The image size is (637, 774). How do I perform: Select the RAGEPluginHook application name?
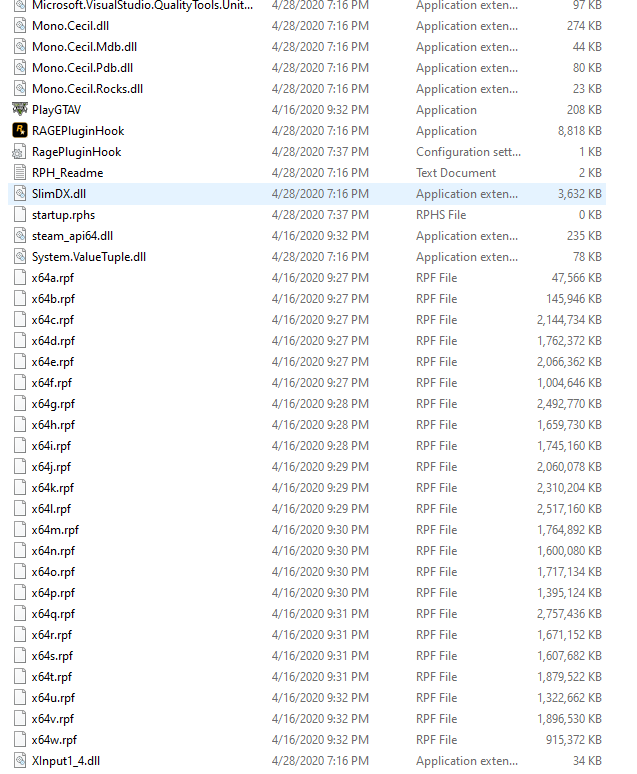[78, 131]
